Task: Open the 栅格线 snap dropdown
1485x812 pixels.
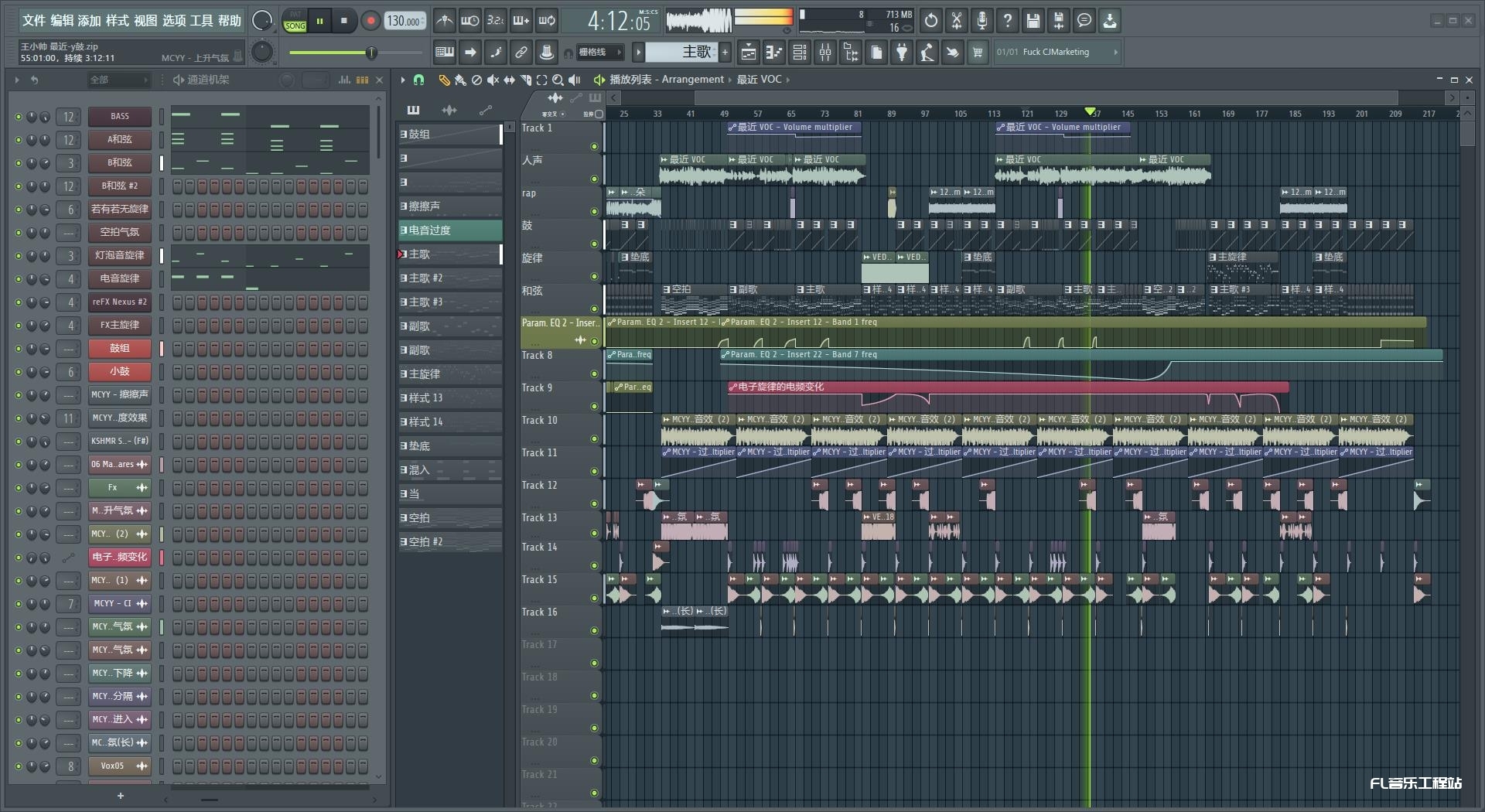Action: pyautogui.click(x=601, y=53)
